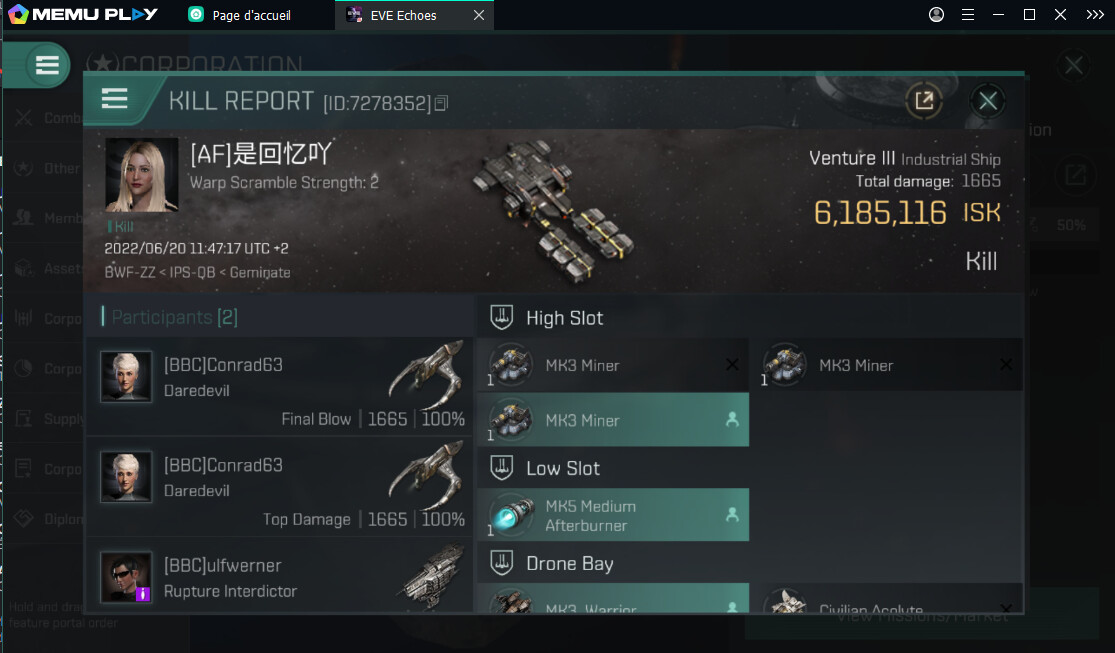This screenshot has width=1115, height=653.
Task: Close the Kill Report panel
Action: tap(988, 100)
